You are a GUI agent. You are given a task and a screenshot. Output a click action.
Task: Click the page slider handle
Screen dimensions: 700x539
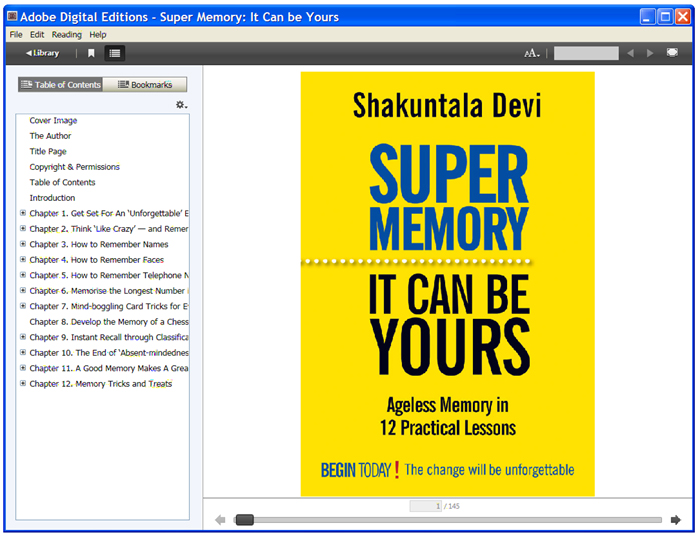[x=245, y=520]
